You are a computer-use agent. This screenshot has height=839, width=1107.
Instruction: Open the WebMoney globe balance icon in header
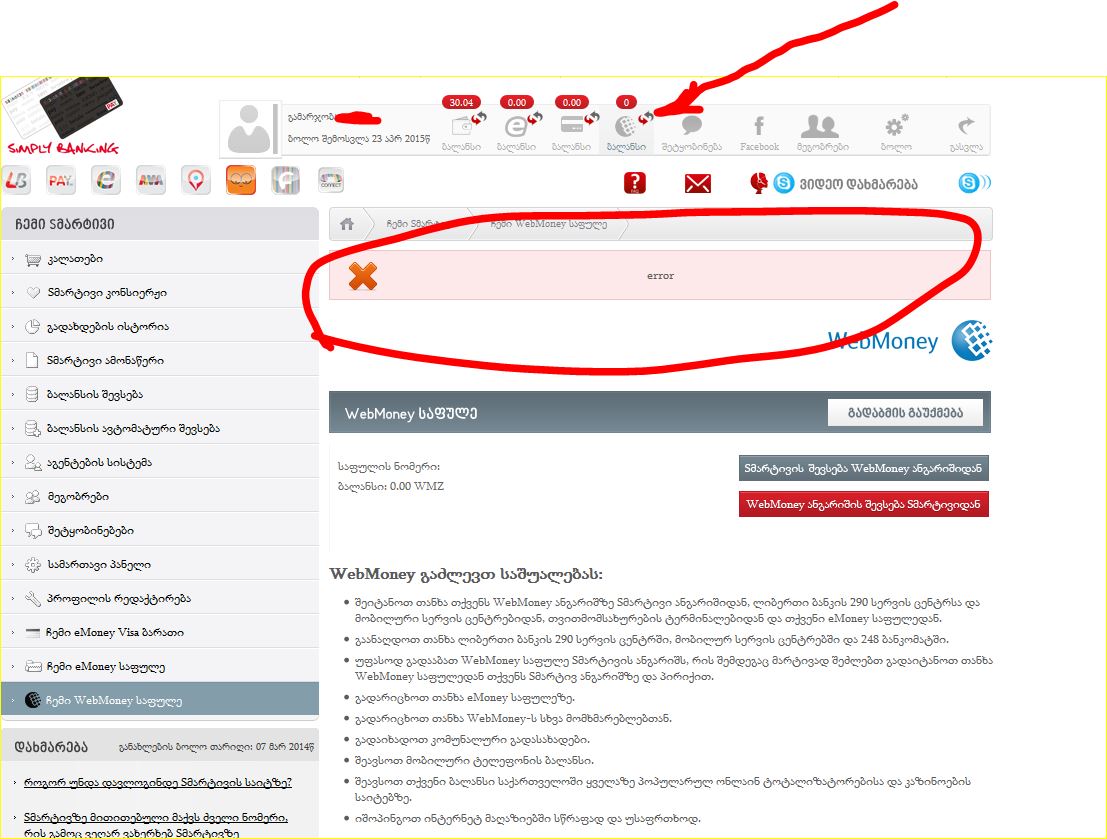click(626, 127)
